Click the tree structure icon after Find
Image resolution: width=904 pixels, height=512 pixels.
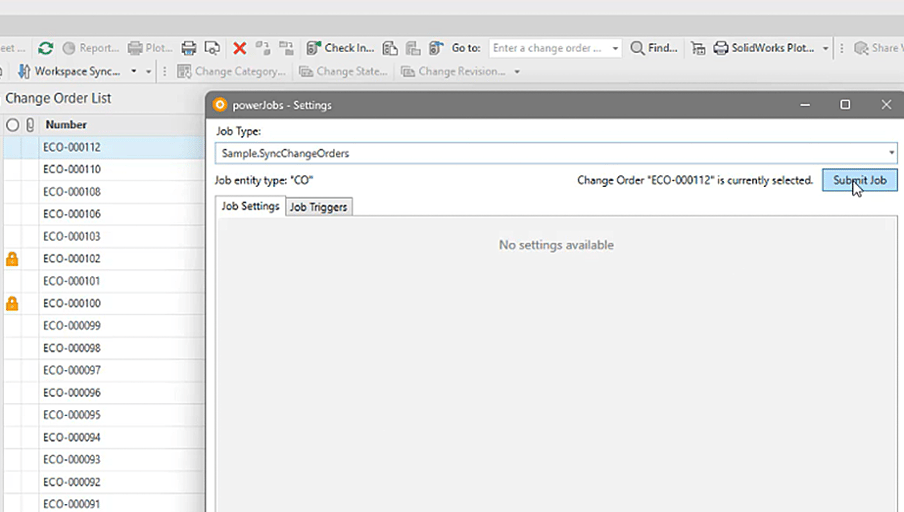click(698, 48)
